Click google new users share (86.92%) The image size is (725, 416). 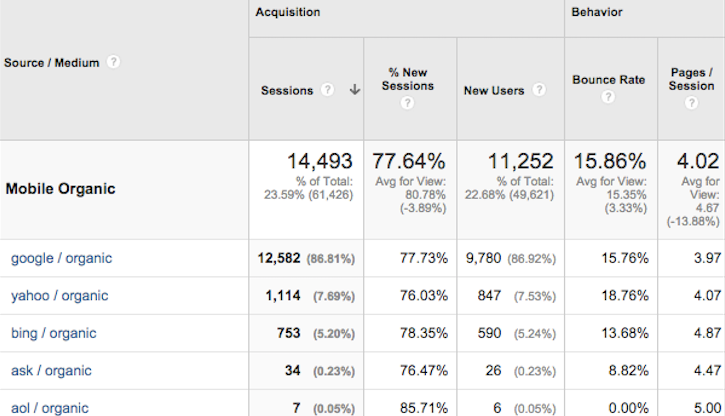(x=532, y=259)
